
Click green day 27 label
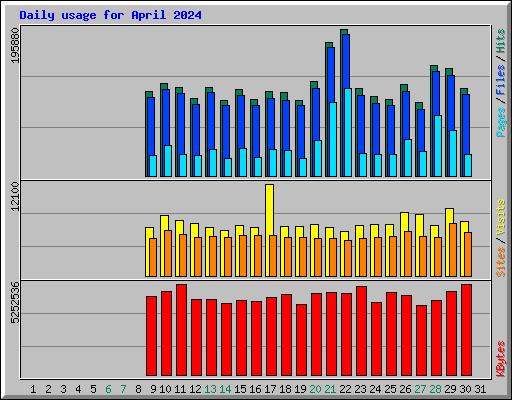pyautogui.click(x=420, y=389)
